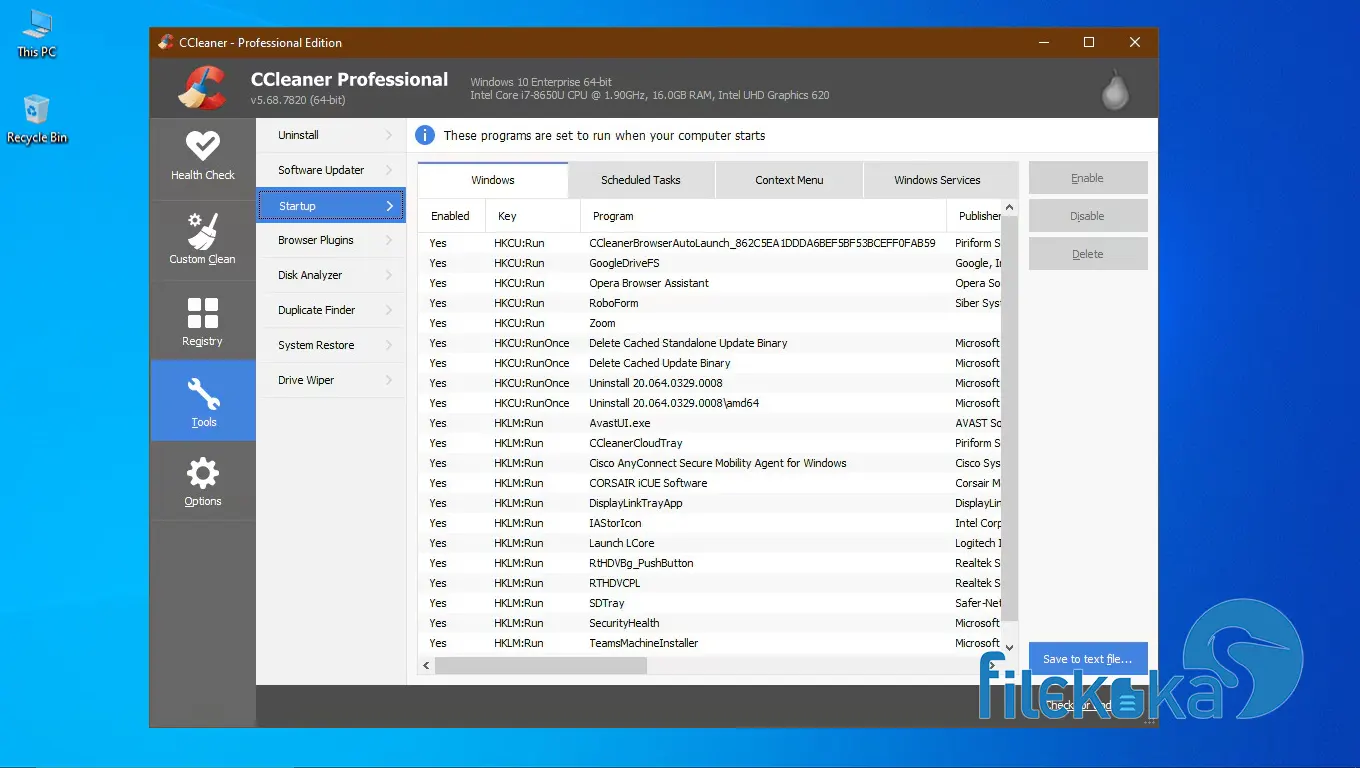
Task: Expand the Uninstall chevron
Action: 389,135
